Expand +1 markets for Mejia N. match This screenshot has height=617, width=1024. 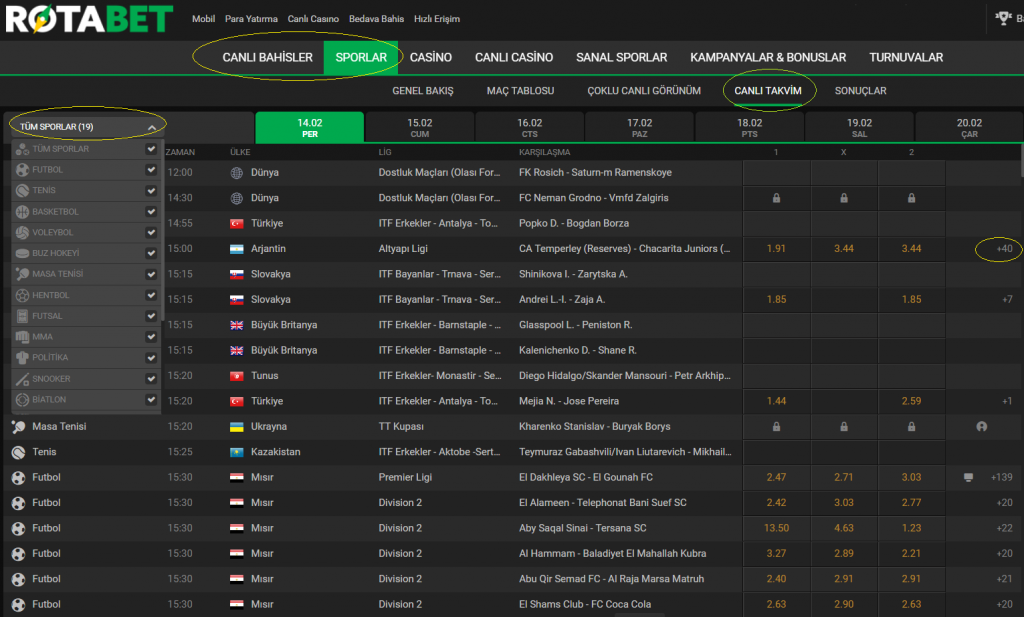tap(1007, 402)
